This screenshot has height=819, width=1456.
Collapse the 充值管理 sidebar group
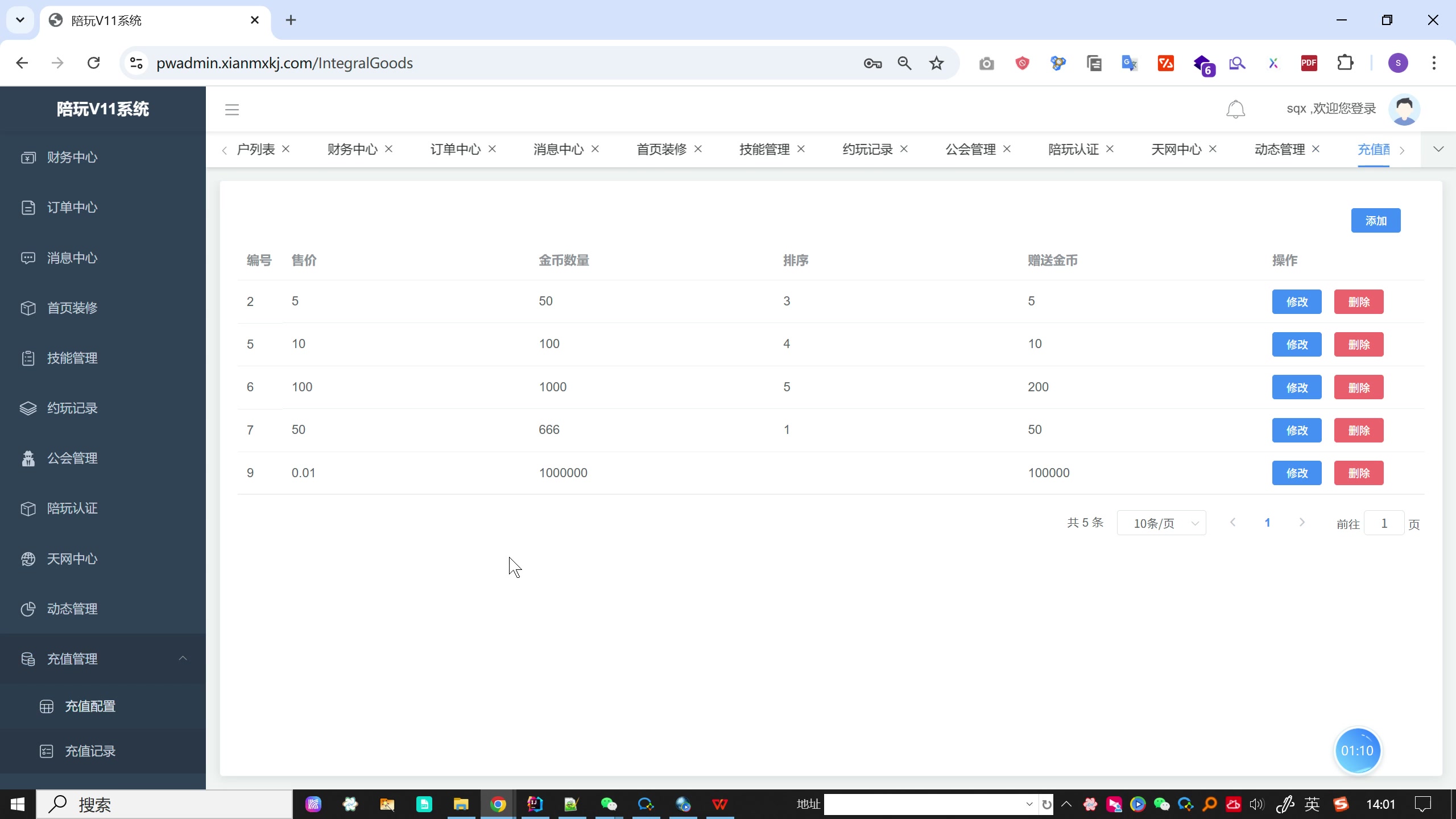pyautogui.click(x=102, y=659)
